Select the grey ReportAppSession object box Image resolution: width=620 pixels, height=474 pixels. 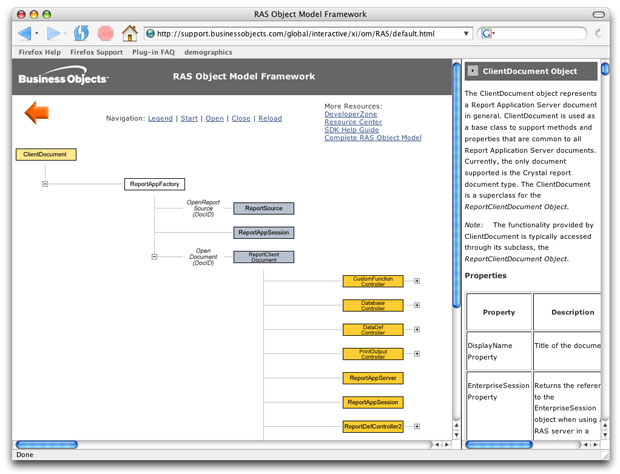(264, 232)
